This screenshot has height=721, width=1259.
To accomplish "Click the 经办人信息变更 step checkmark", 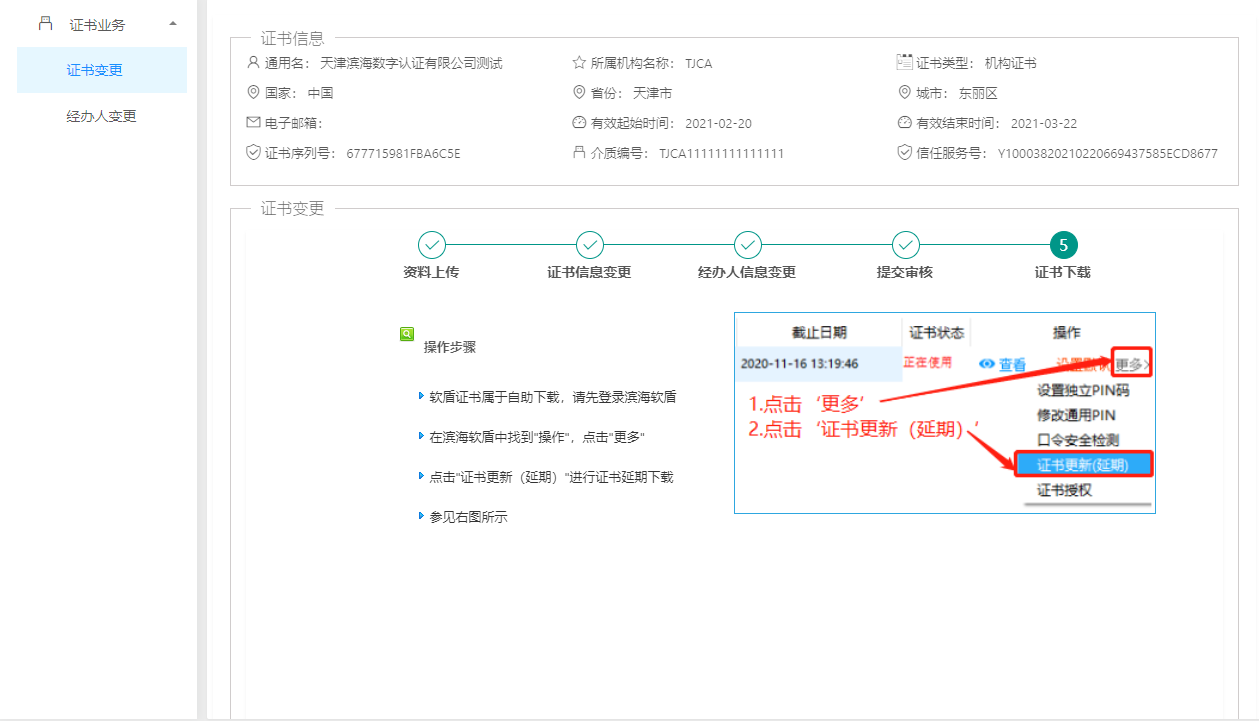I will pos(747,245).
